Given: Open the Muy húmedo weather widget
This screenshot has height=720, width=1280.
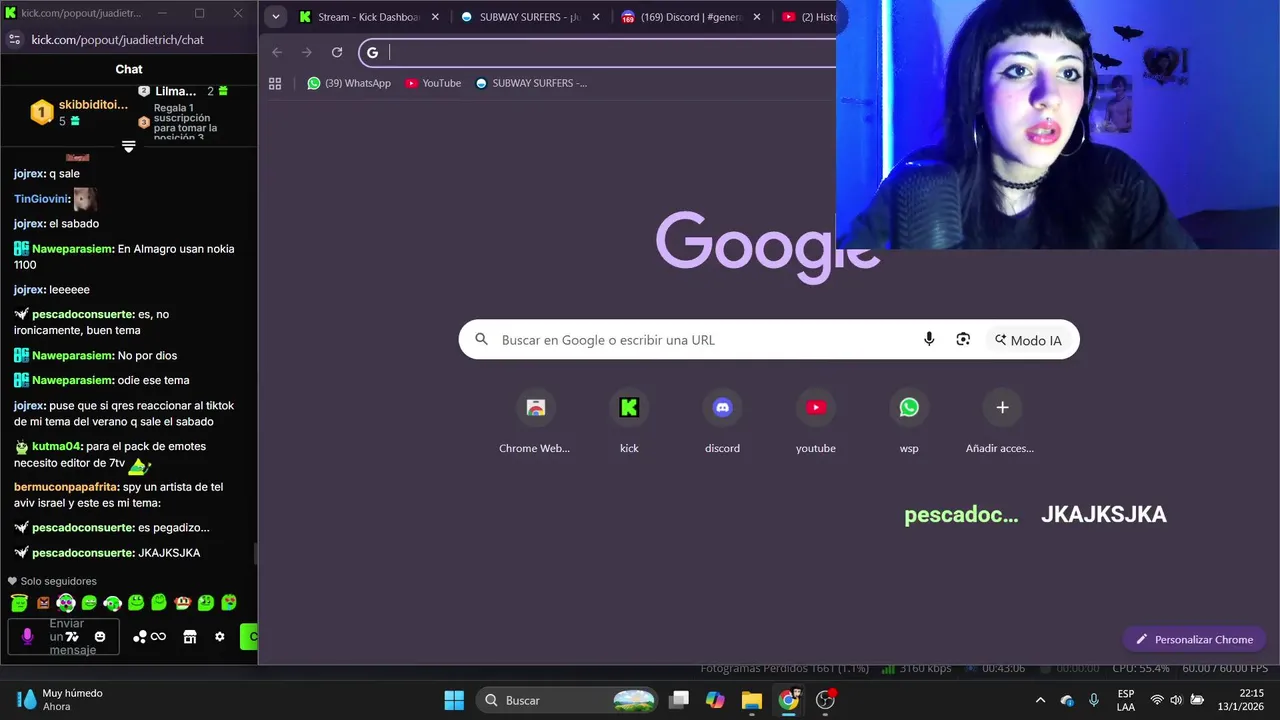Looking at the screenshot, I should click(60, 700).
